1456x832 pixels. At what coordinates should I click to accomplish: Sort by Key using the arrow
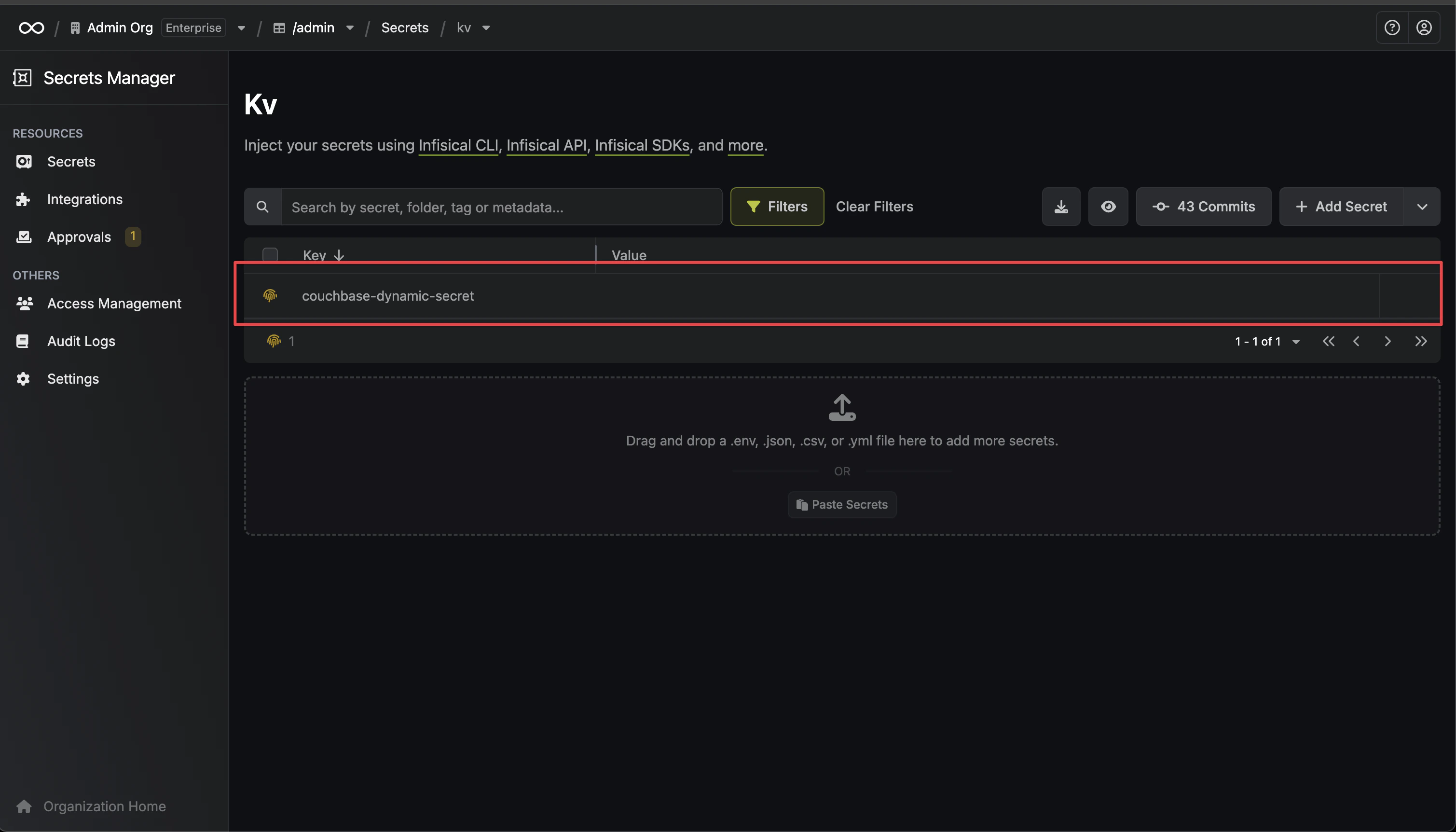click(339, 255)
